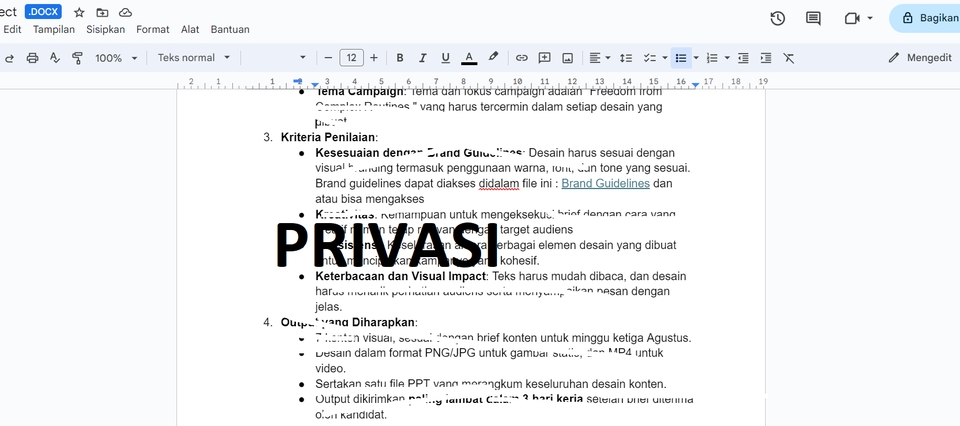Image resolution: width=960 pixels, height=426 pixels.
Task: Open the Format menu
Action: click(x=152, y=29)
